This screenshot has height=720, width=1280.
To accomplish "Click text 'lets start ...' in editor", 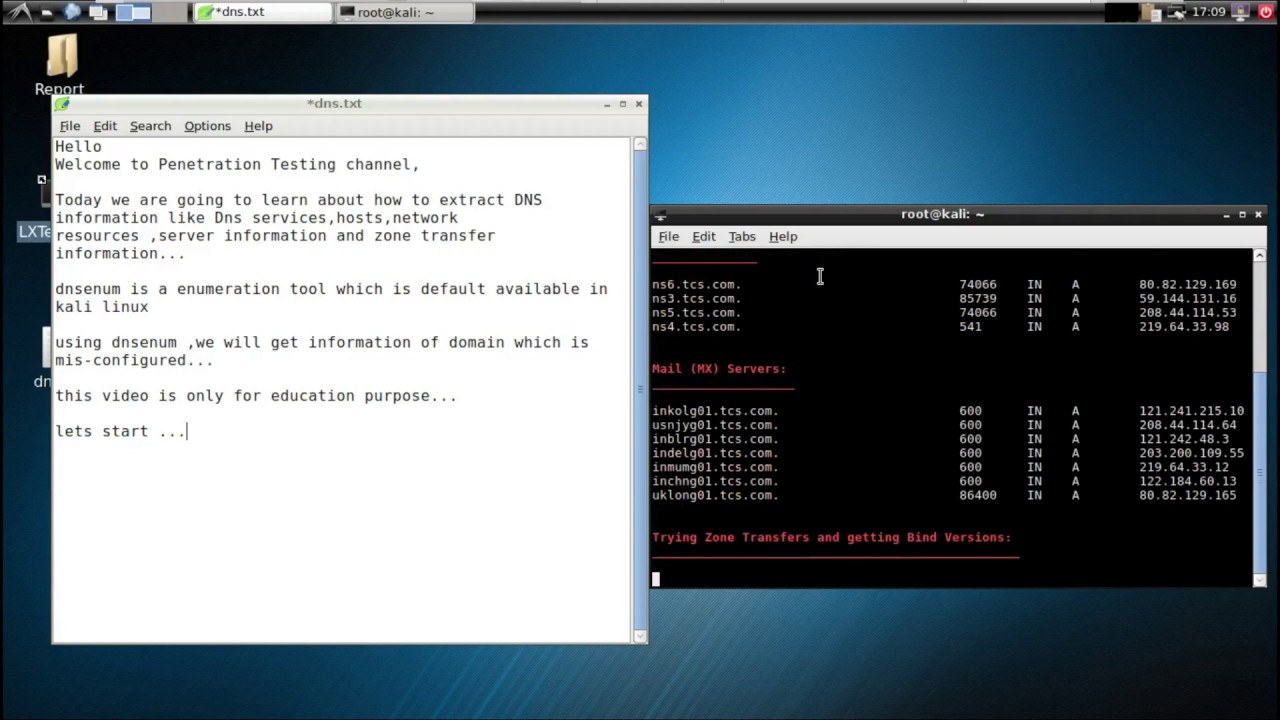I will pyautogui.click(x=120, y=431).
